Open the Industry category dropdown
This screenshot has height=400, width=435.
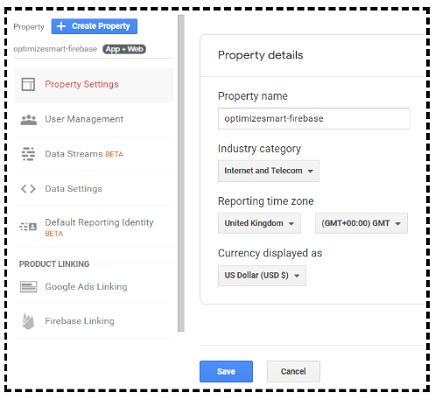269,171
